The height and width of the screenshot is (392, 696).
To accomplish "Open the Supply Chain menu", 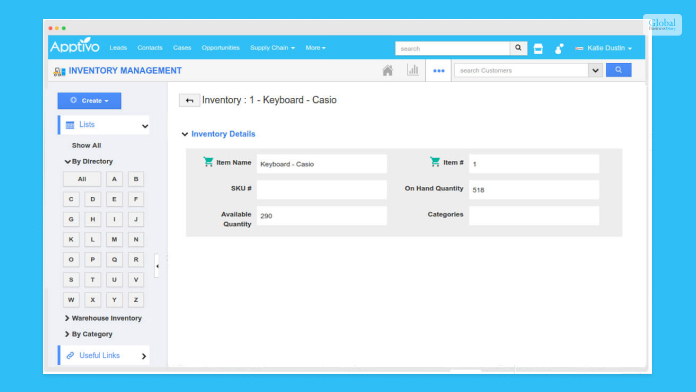I will [272, 48].
